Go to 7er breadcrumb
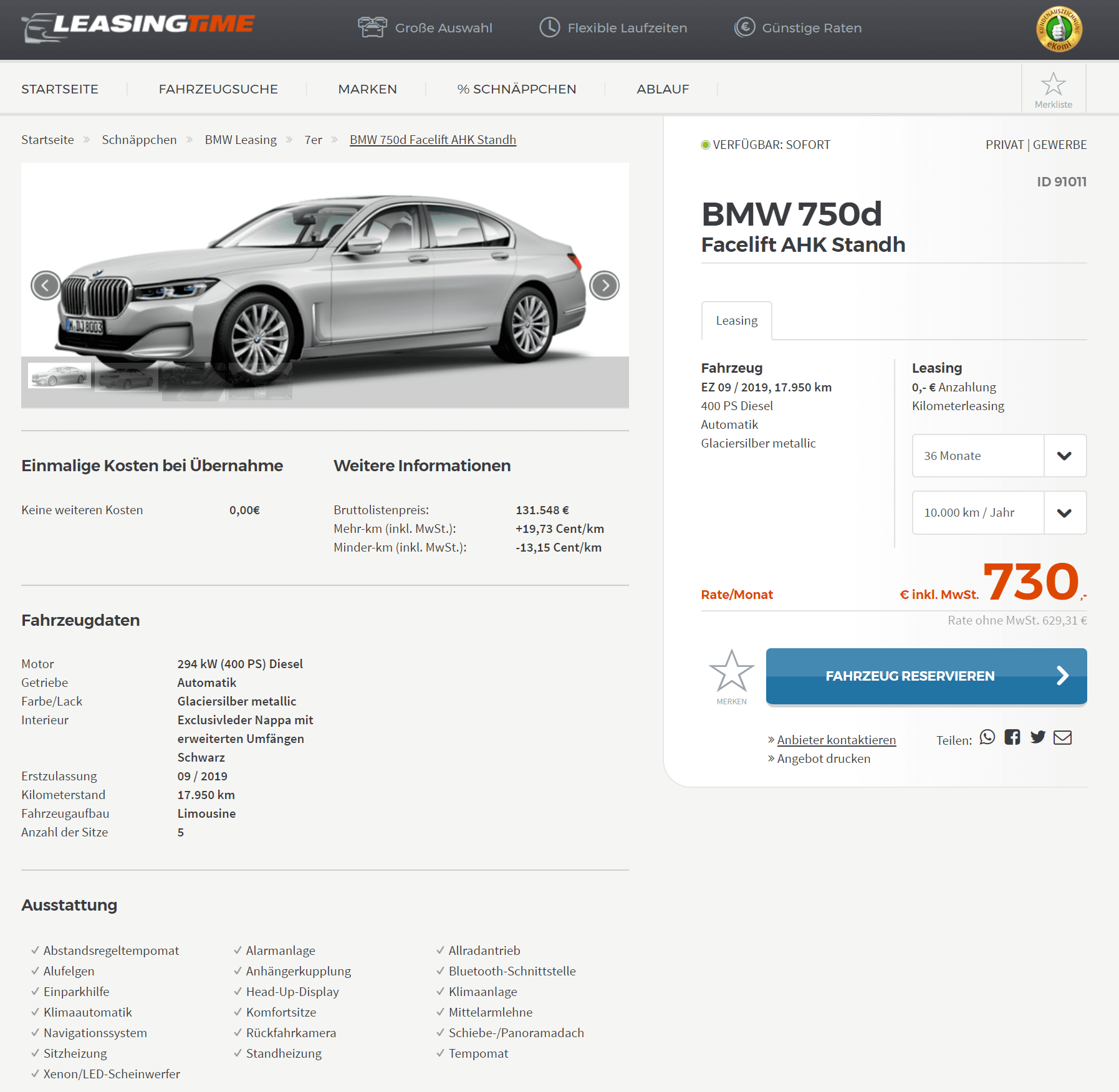 click(x=313, y=140)
